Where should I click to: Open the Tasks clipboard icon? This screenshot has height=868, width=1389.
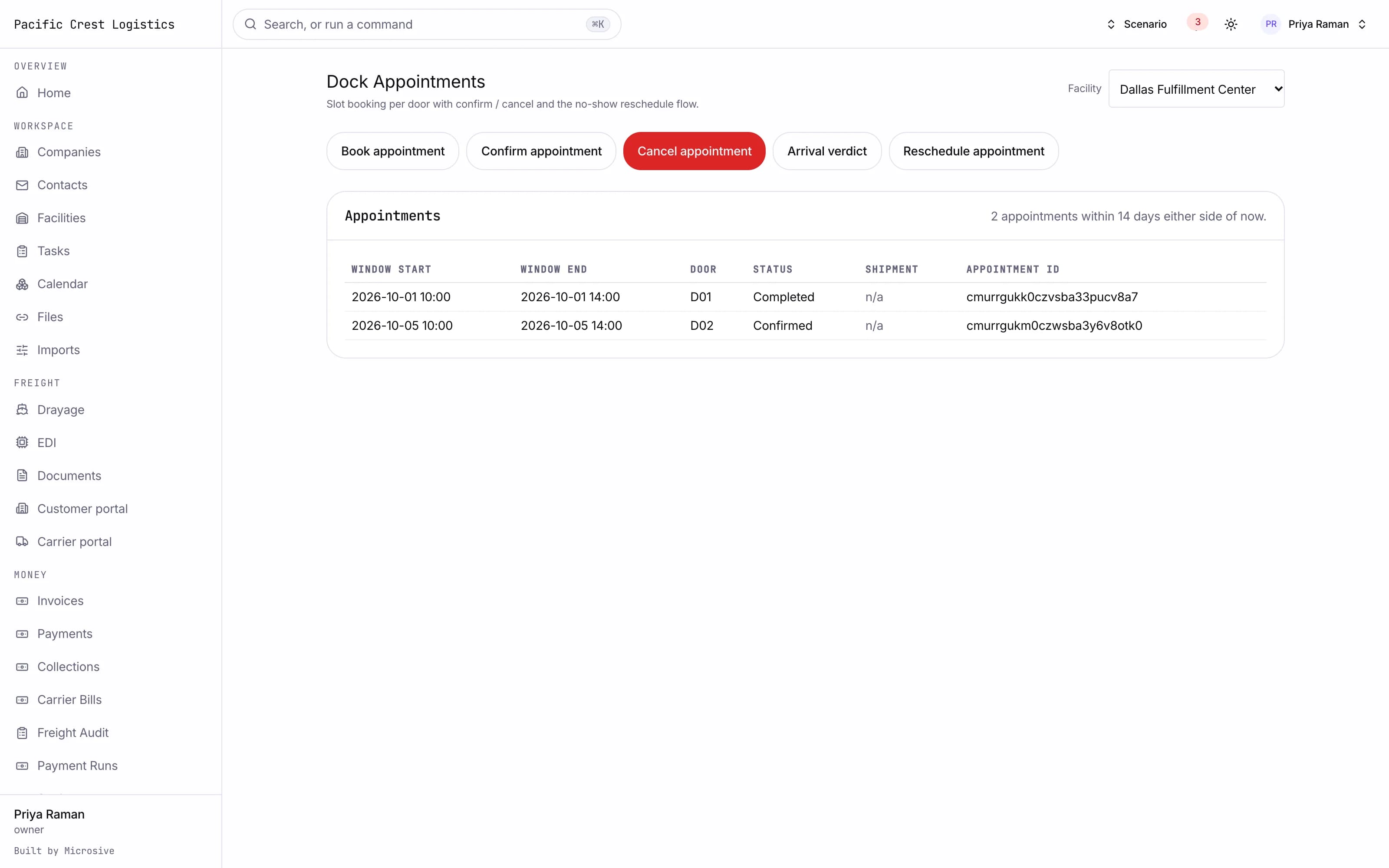22,251
